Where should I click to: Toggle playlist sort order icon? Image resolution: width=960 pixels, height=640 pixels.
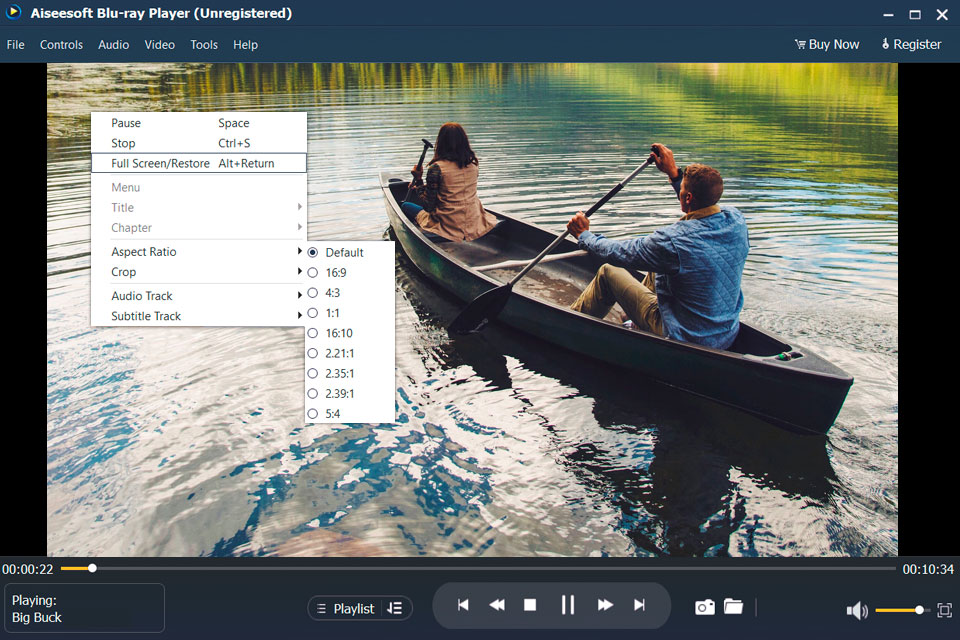tap(395, 608)
